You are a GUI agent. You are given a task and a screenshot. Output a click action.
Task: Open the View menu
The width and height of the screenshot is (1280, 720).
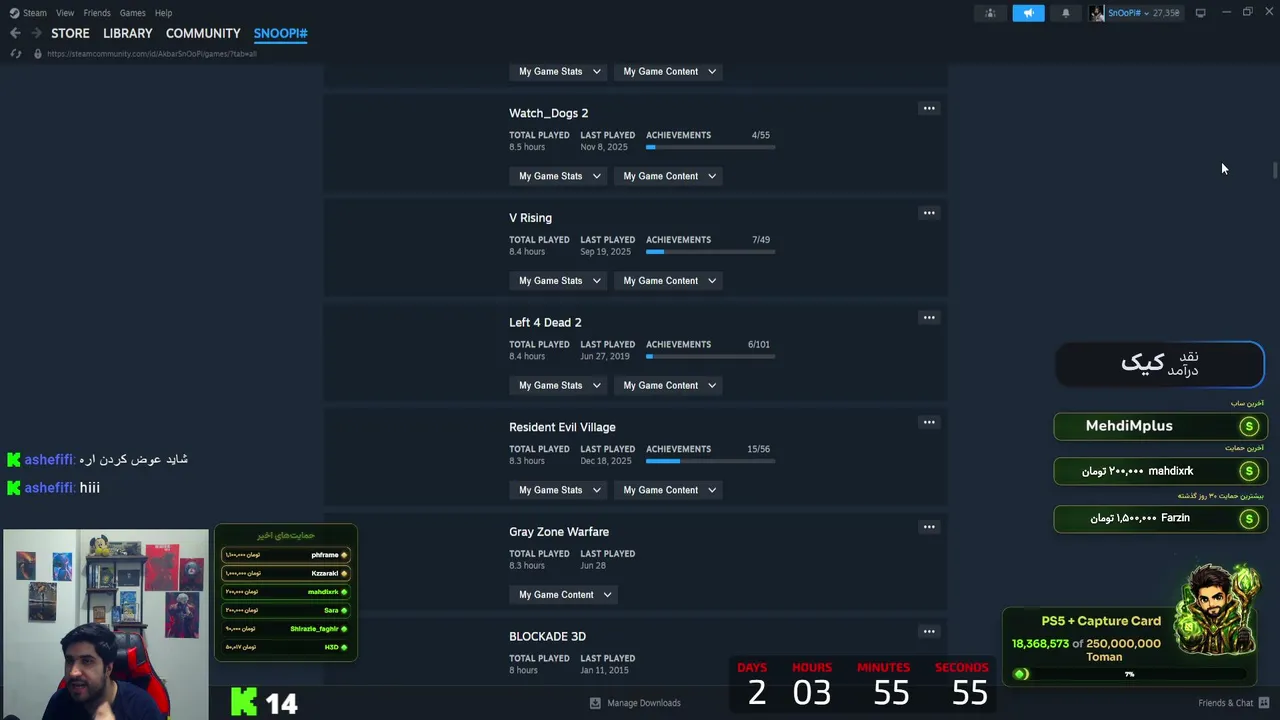tap(65, 13)
